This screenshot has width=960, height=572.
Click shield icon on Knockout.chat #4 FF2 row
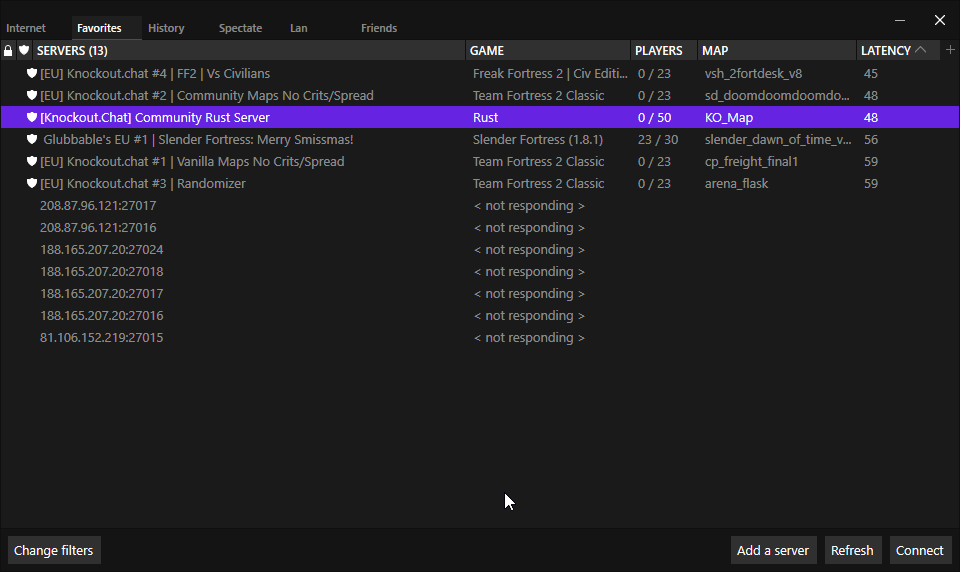click(32, 73)
